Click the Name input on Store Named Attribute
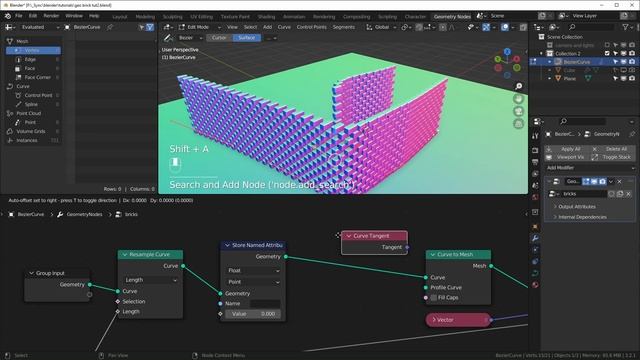 (x=265, y=304)
